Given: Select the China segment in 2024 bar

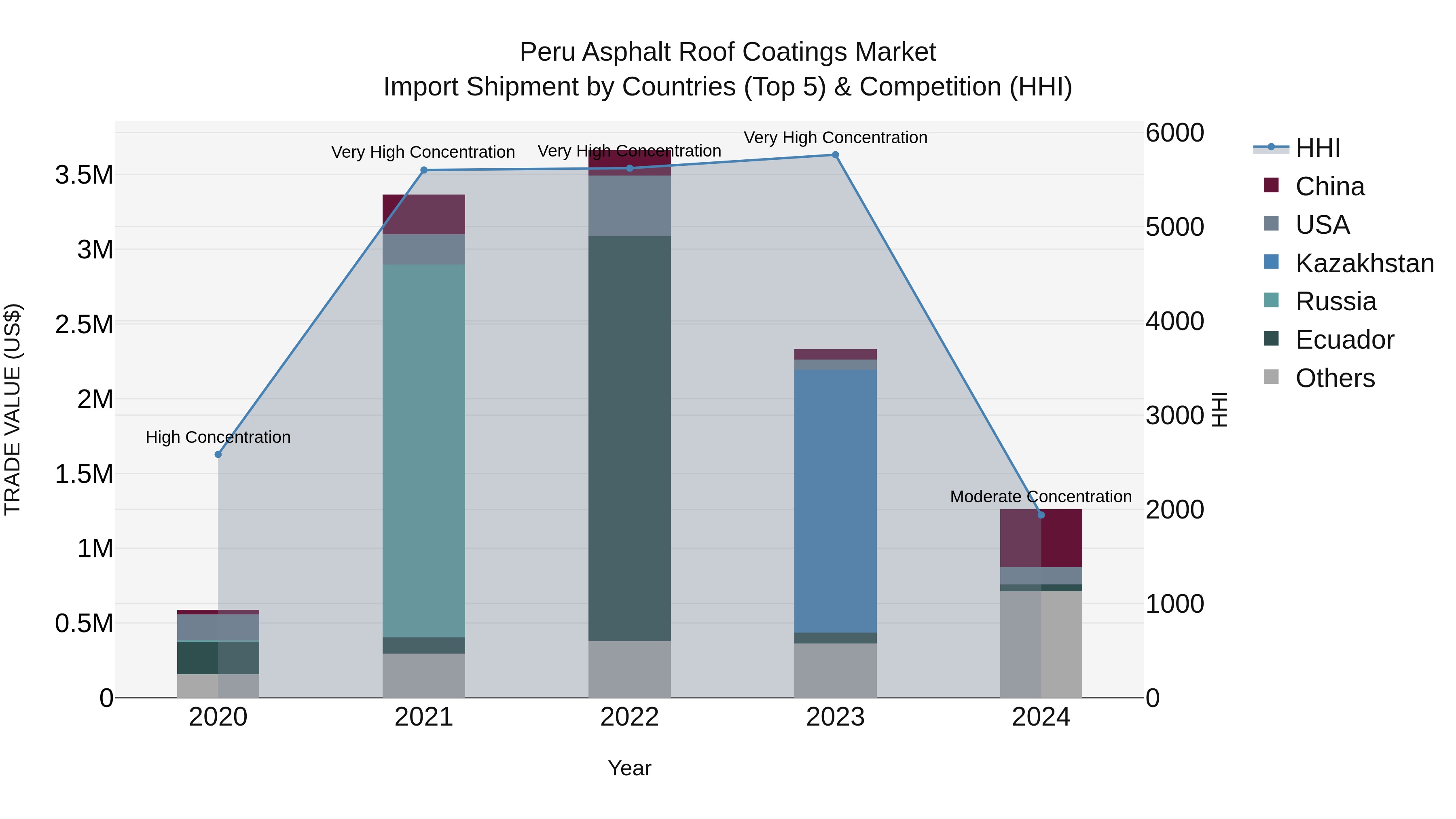Looking at the screenshot, I should tap(1041, 538).
